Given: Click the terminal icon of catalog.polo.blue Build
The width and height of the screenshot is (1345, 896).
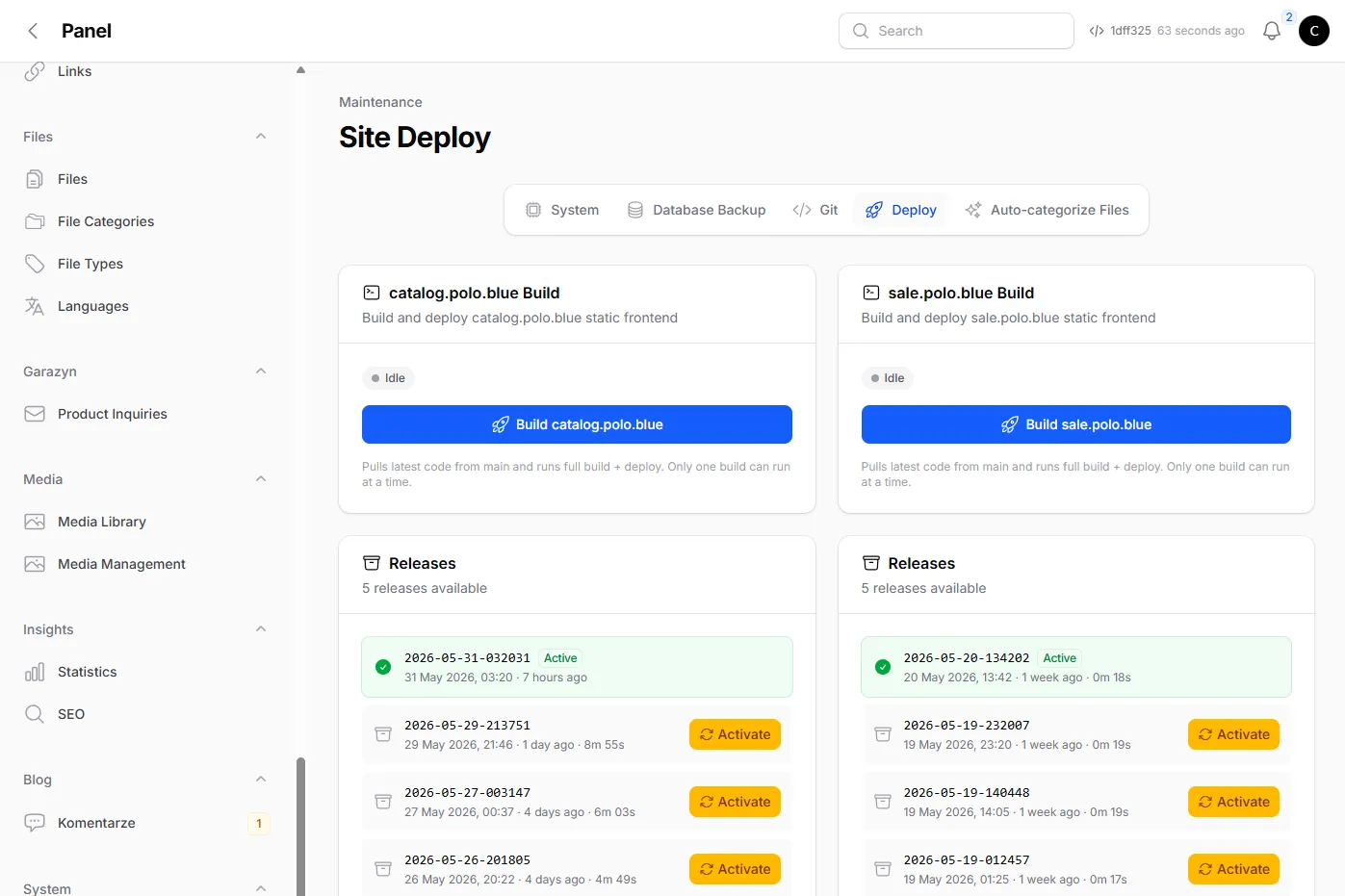Looking at the screenshot, I should [372, 293].
